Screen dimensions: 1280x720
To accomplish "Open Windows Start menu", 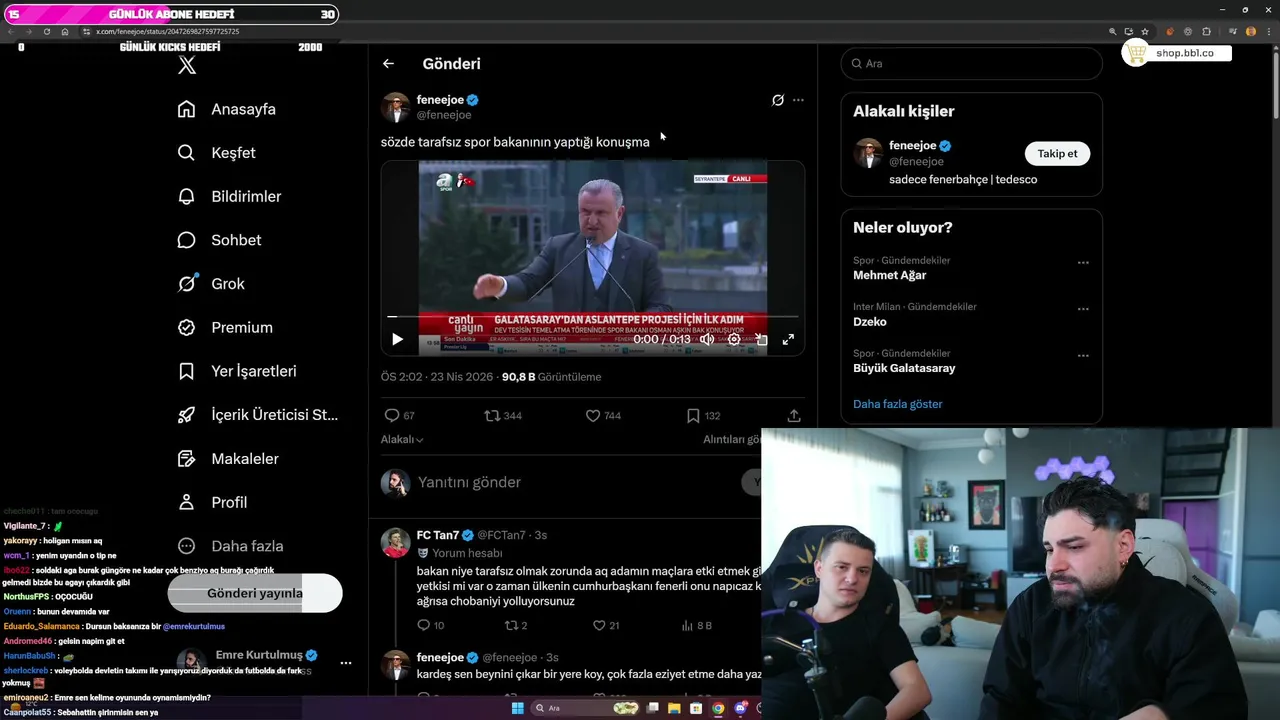I will [517, 708].
